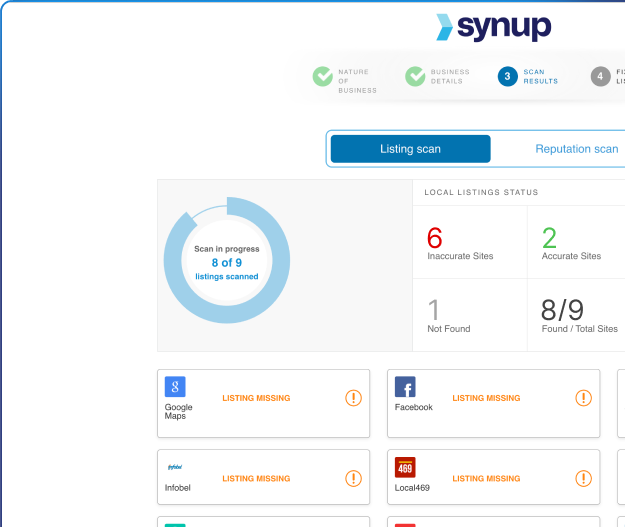Viewport: 625px width, 527px height.
Task: Open the Listing scan tab
Action: point(411,149)
